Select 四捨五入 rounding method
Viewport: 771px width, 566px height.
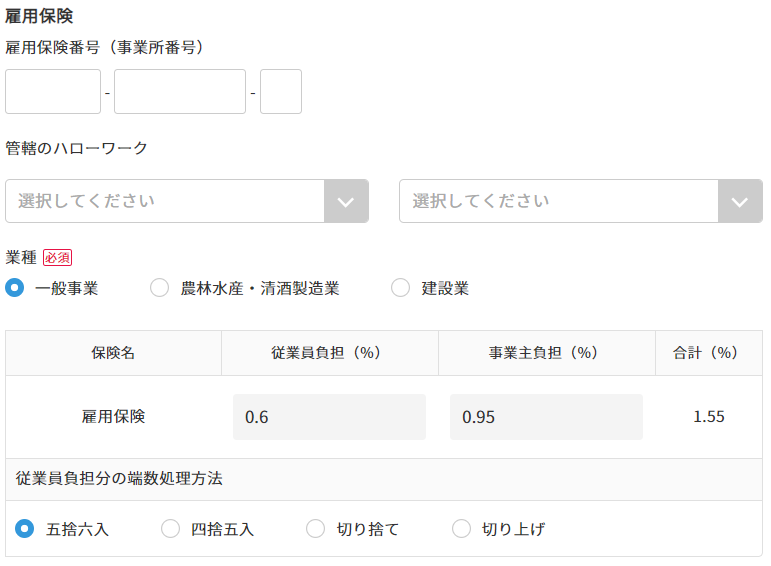[x=171, y=529]
